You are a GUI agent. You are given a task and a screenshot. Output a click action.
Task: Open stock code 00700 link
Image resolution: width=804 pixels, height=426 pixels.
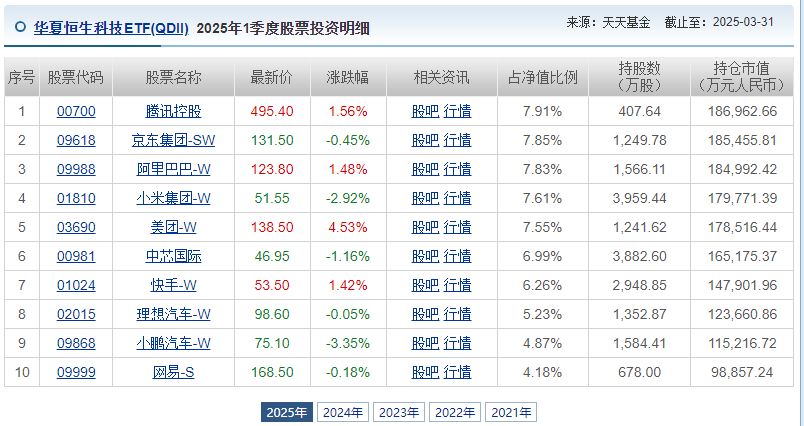coord(76,111)
